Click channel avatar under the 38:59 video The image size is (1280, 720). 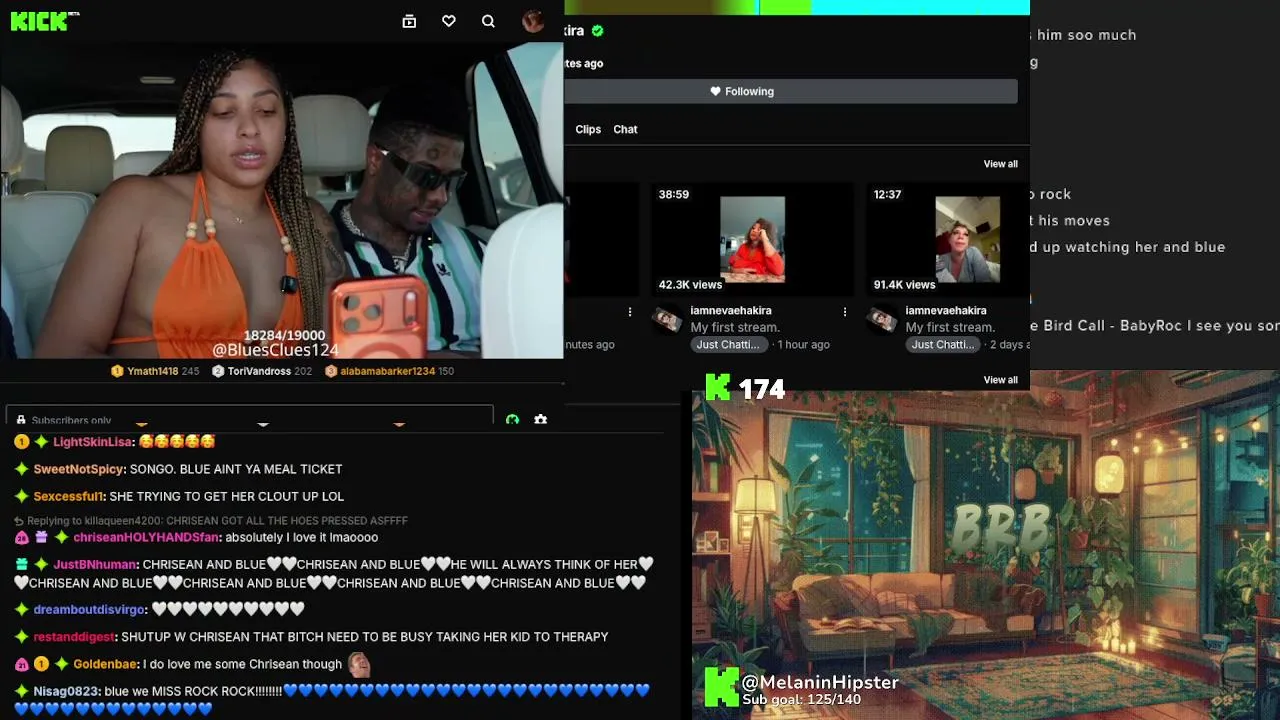666,320
